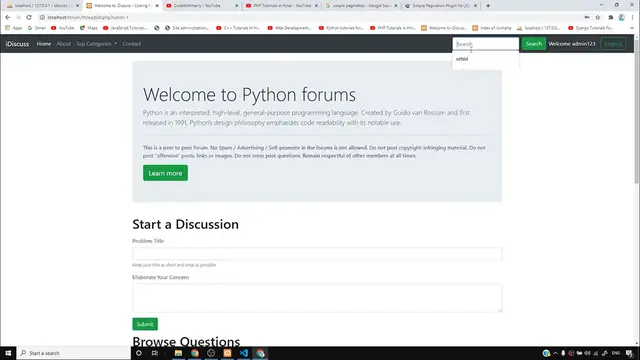Screen dimensions: 640x360
Task: Focus the Elaborate Your Concern textarea
Action: click(317, 298)
